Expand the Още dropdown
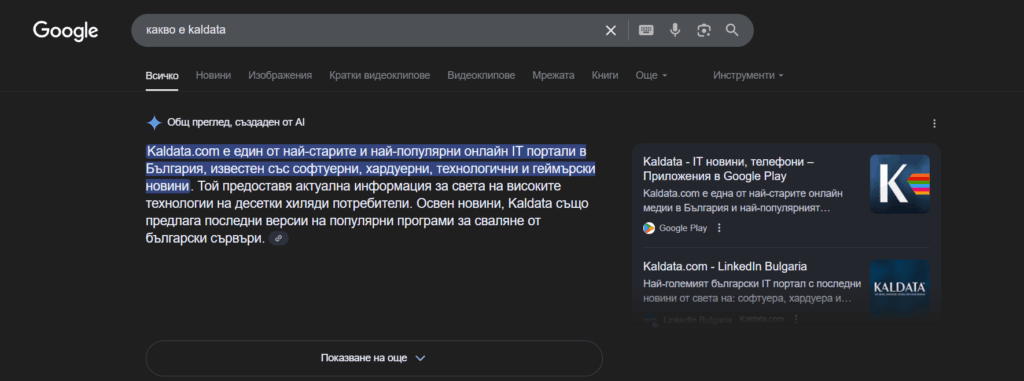The image size is (1024, 381). pos(651,75)
